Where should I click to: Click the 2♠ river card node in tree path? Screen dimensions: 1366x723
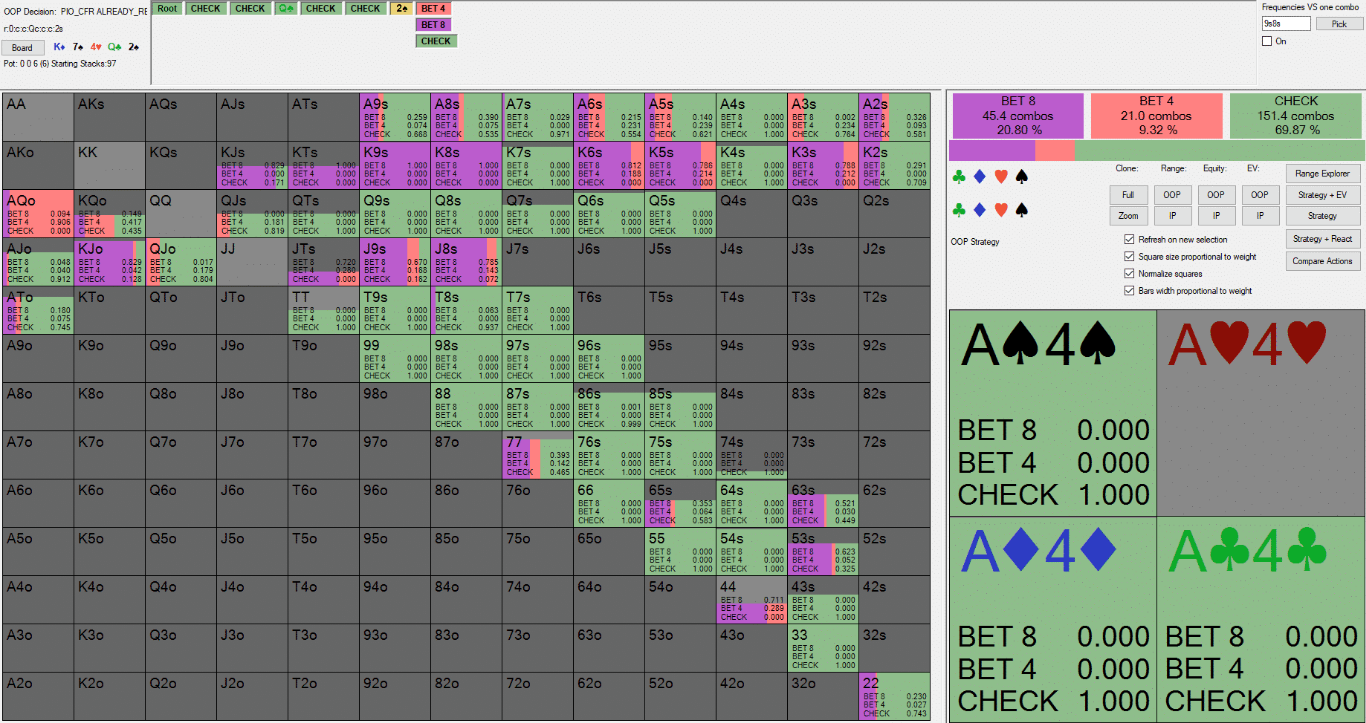tap(402, 8)
